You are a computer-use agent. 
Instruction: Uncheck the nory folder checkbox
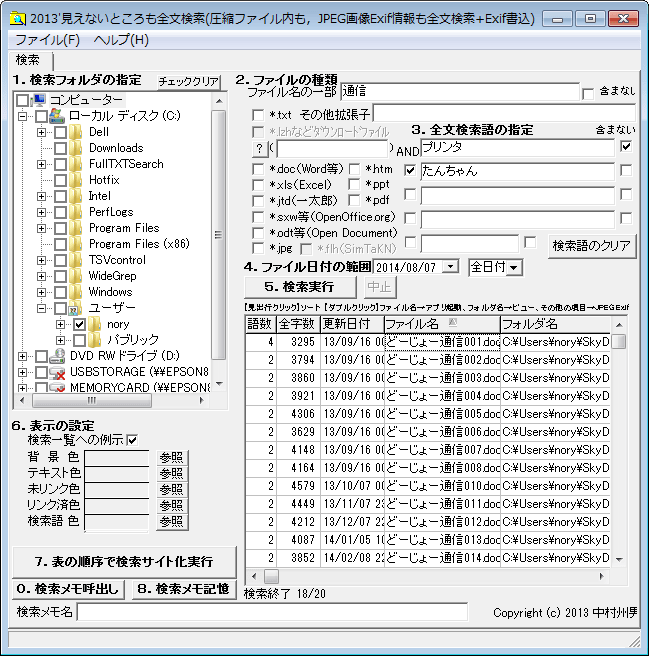pyautogui.click(x=79, y=324)
